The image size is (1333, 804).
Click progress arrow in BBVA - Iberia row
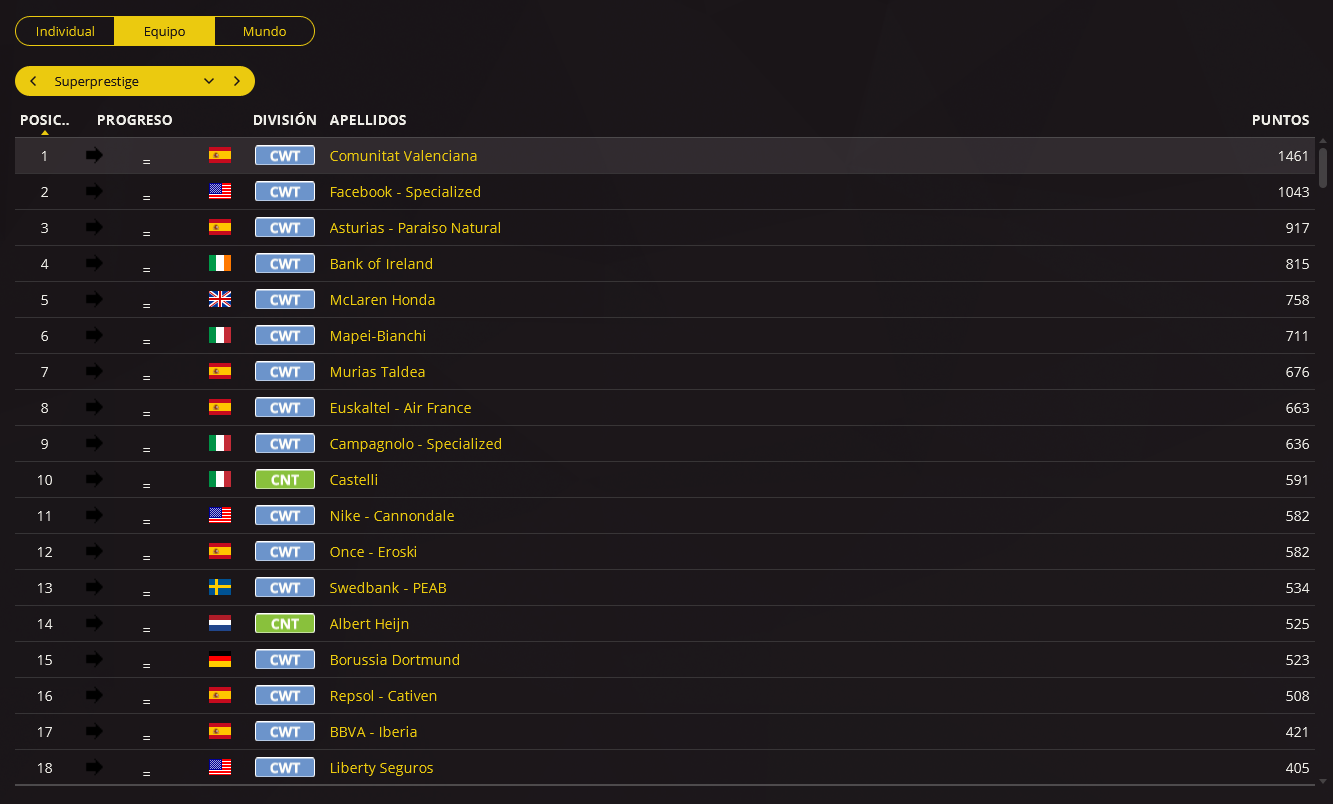tap(94, 731)
